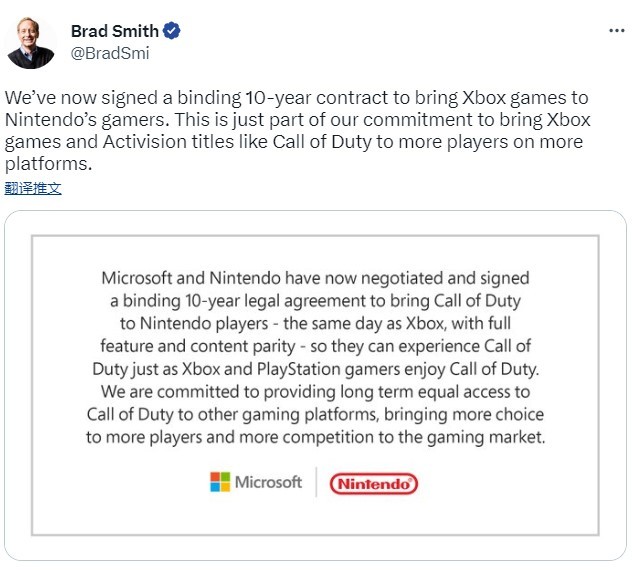Select the blue square of the Microsoft logo

[x=215, y=487]
